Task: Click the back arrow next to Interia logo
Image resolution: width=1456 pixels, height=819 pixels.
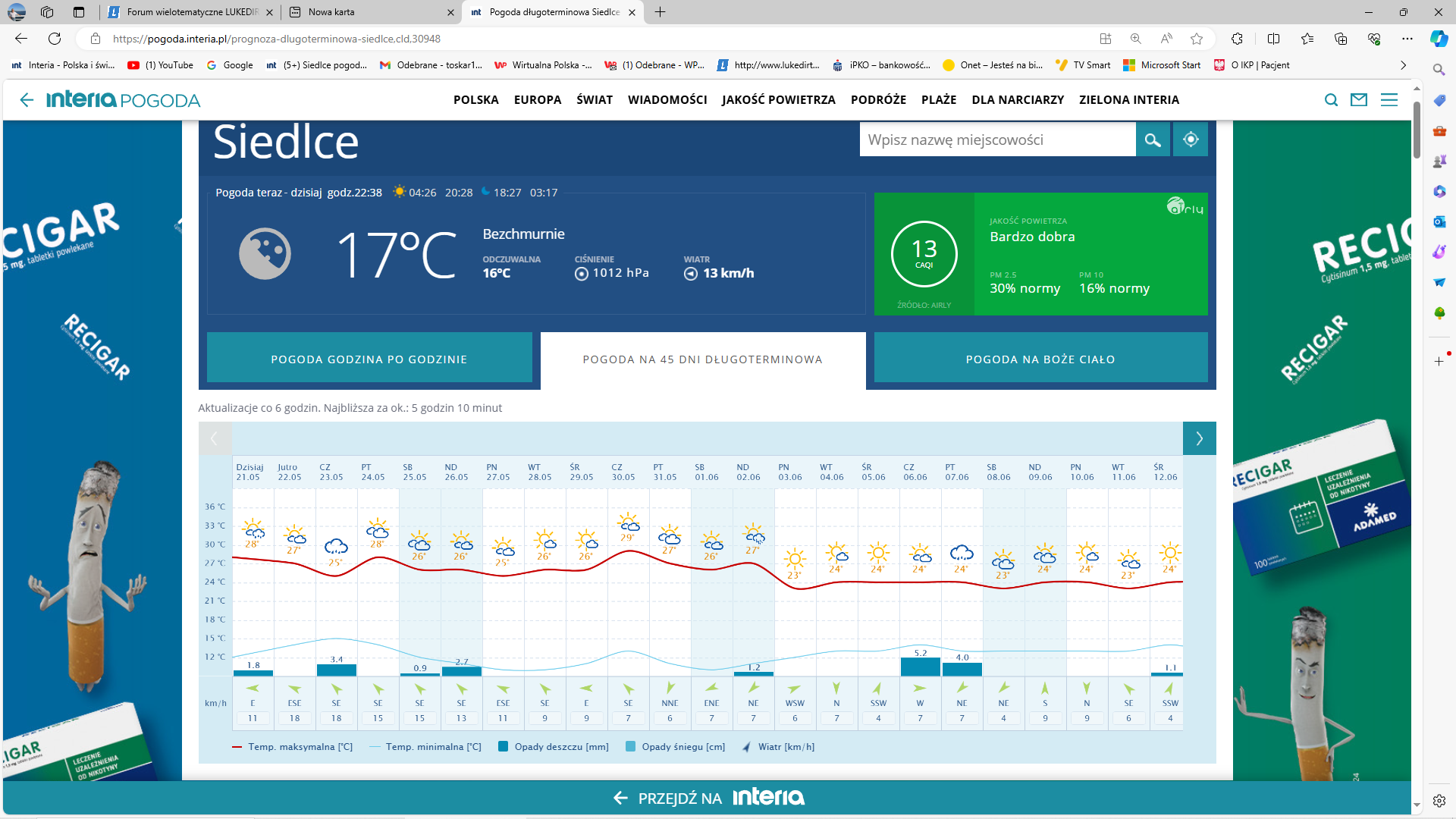Action: coord(27,100)
